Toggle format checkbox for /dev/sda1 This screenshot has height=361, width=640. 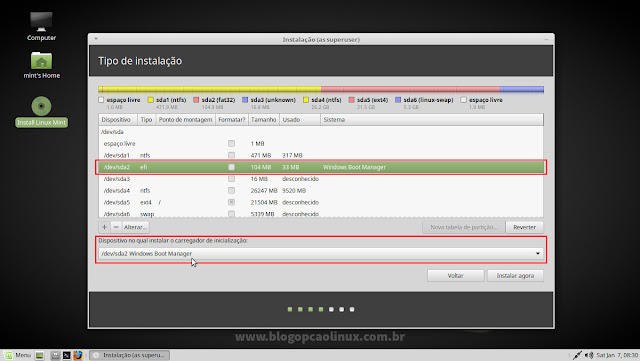[x=231, y=155]
